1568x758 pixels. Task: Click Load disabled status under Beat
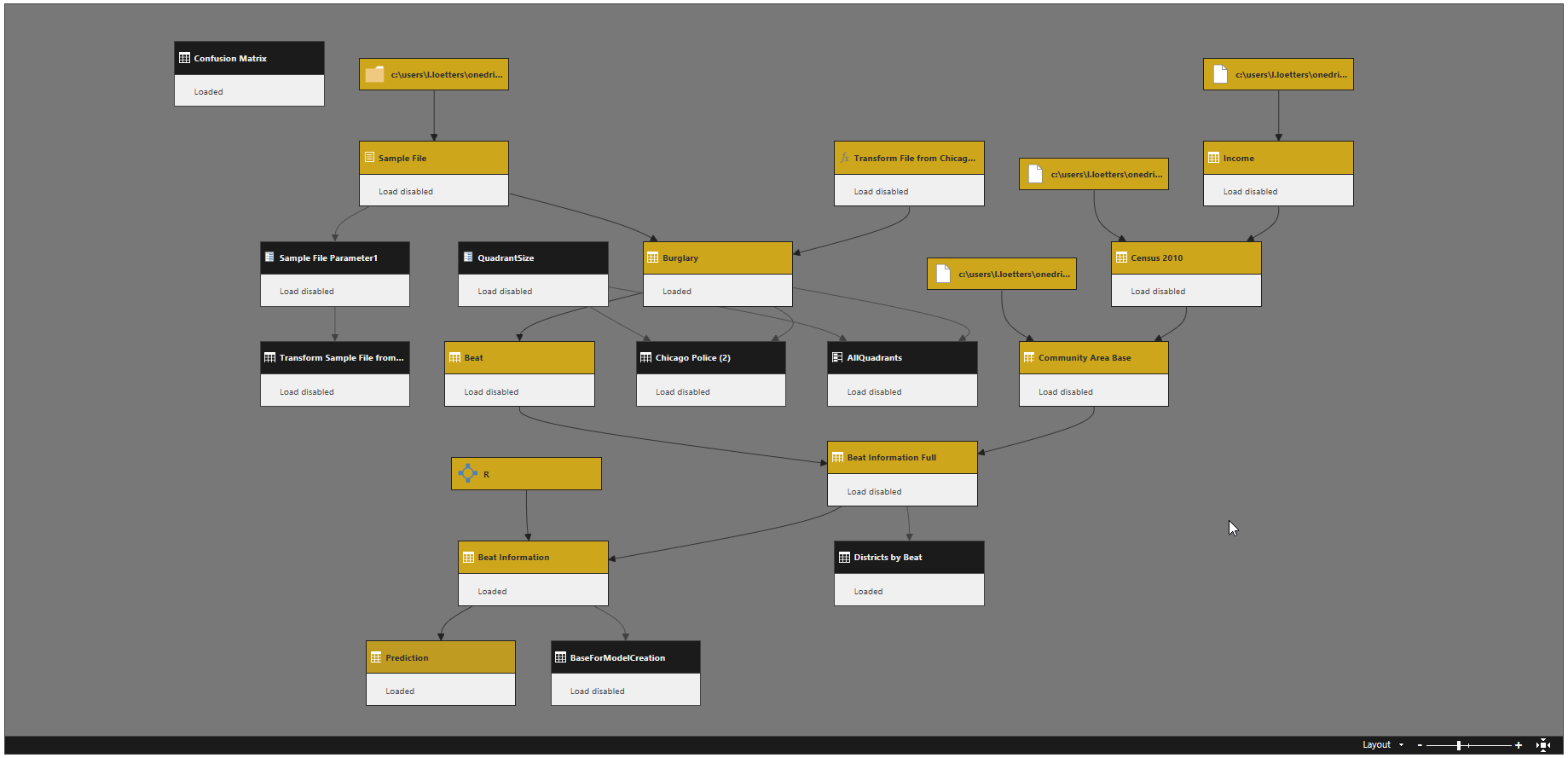(491, 391)
